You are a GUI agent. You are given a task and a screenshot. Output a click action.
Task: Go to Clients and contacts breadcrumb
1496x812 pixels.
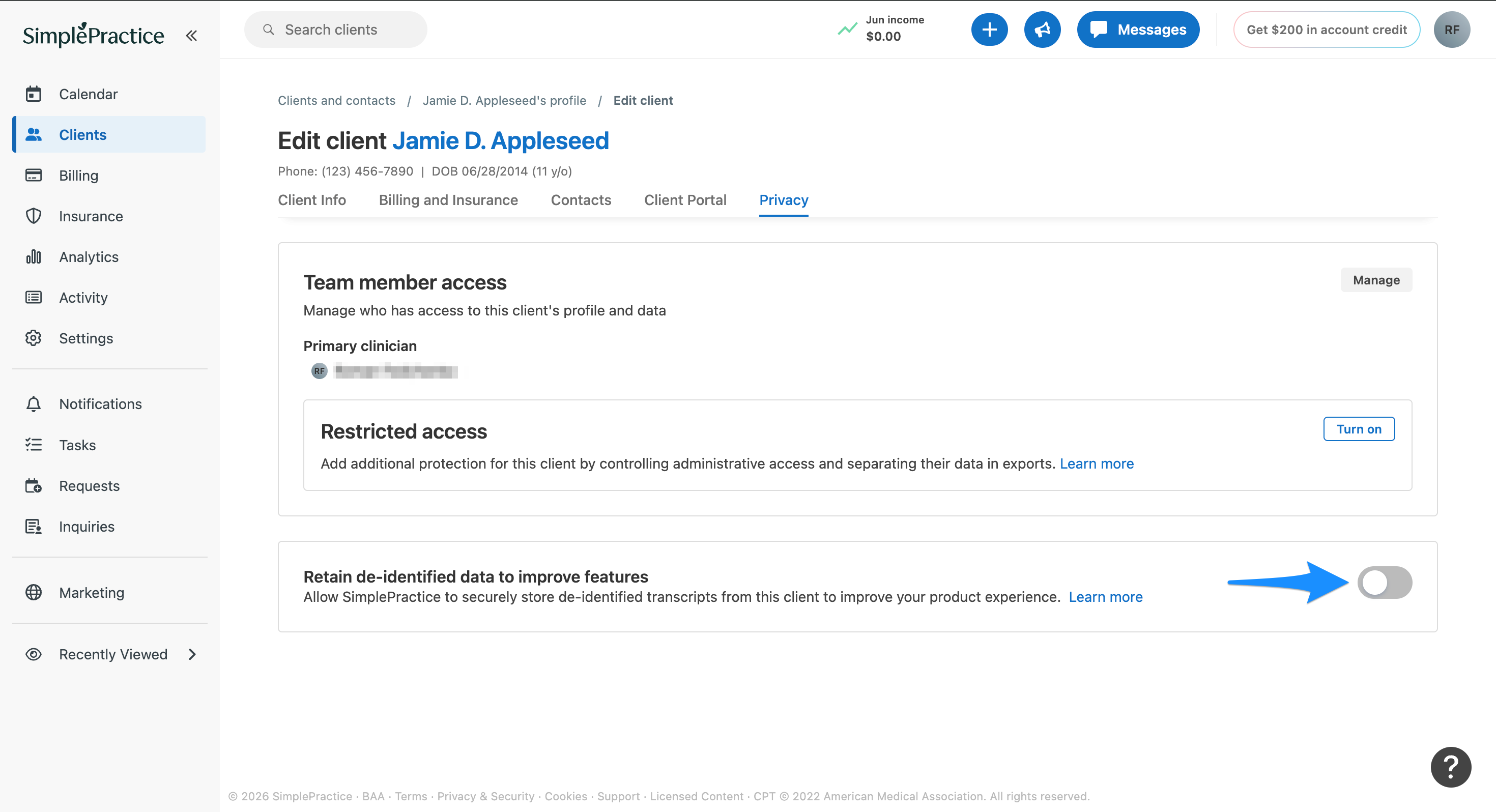click(336, 101)
